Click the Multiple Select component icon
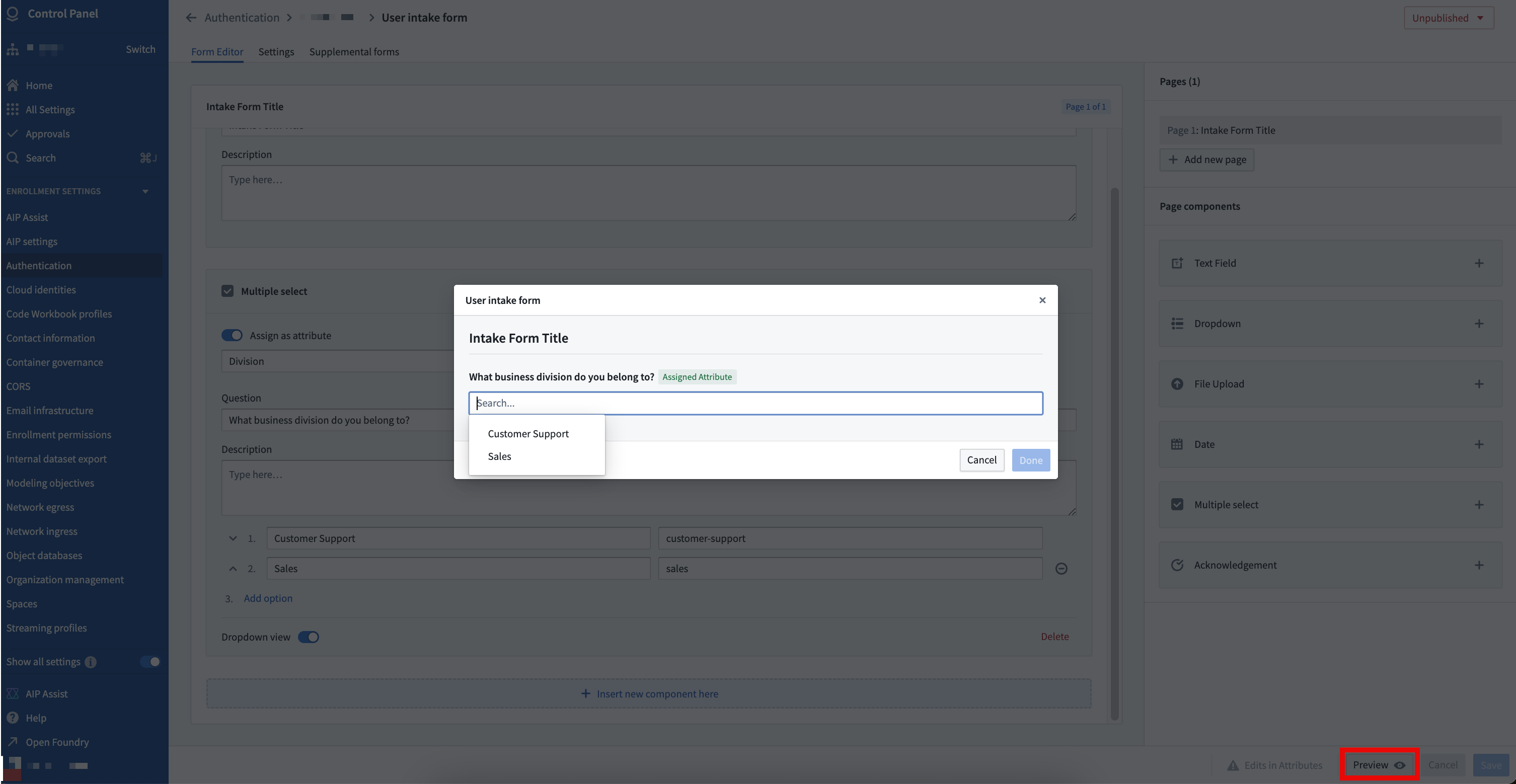Screen dimensions: 1516x784 tap(1177, 504)
